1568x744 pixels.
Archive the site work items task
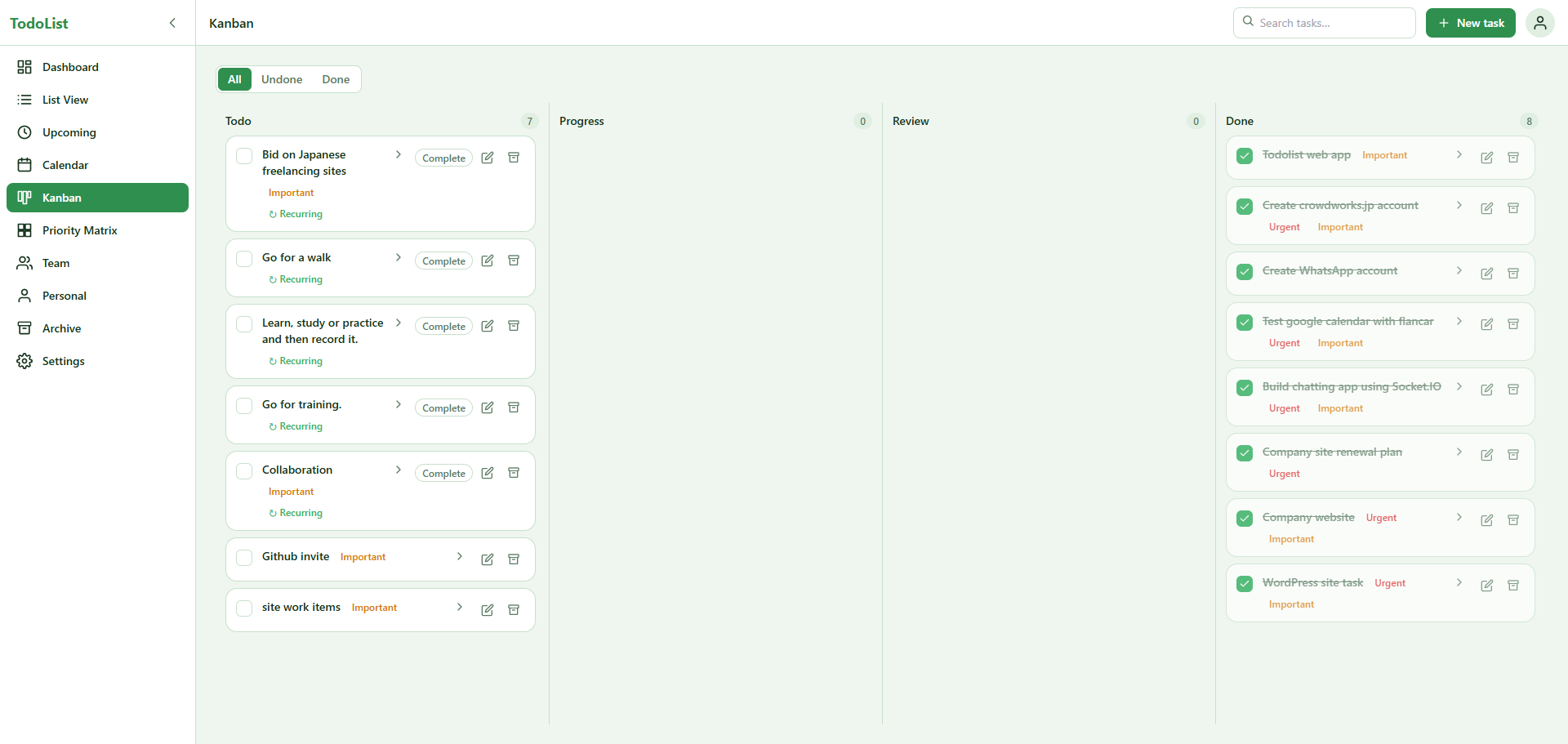[514, 610]
